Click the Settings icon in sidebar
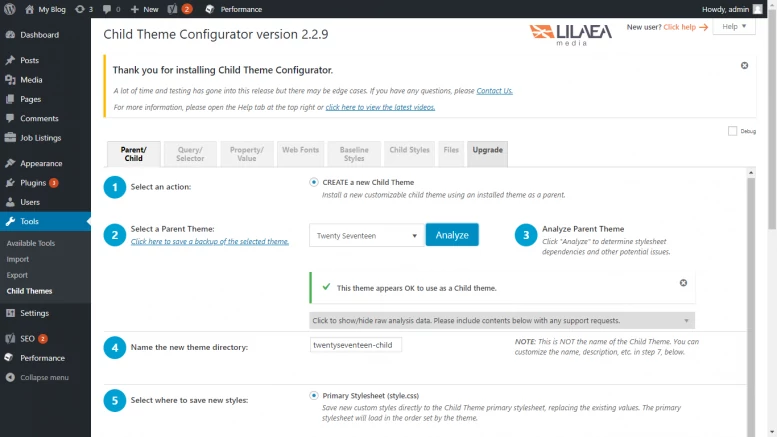This screenshot has height=437, width=777. (10, 313)
